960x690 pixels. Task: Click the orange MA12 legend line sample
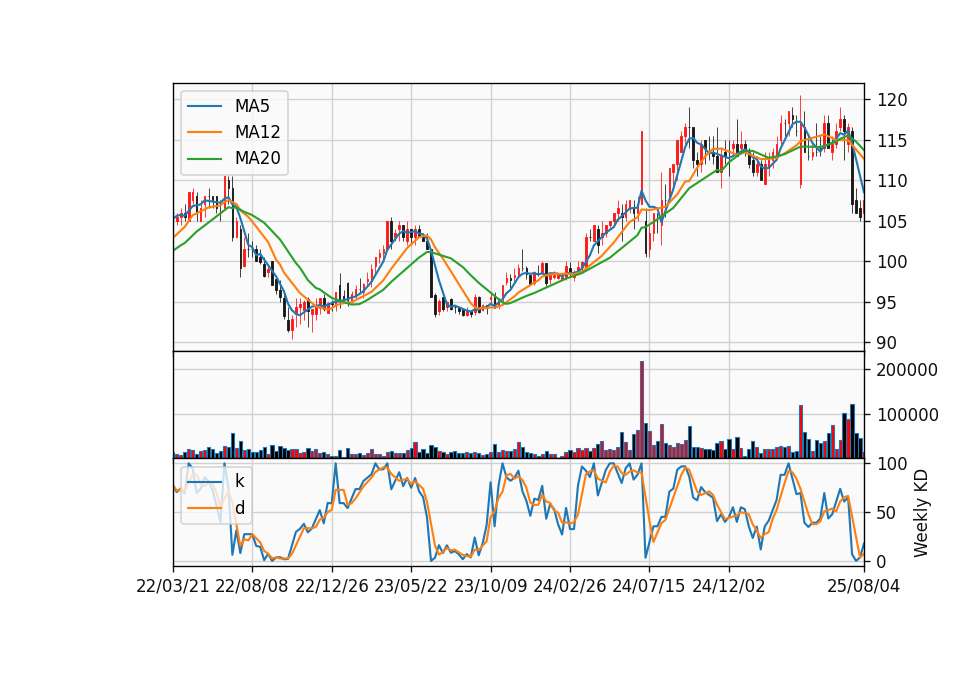pos(204,132)
